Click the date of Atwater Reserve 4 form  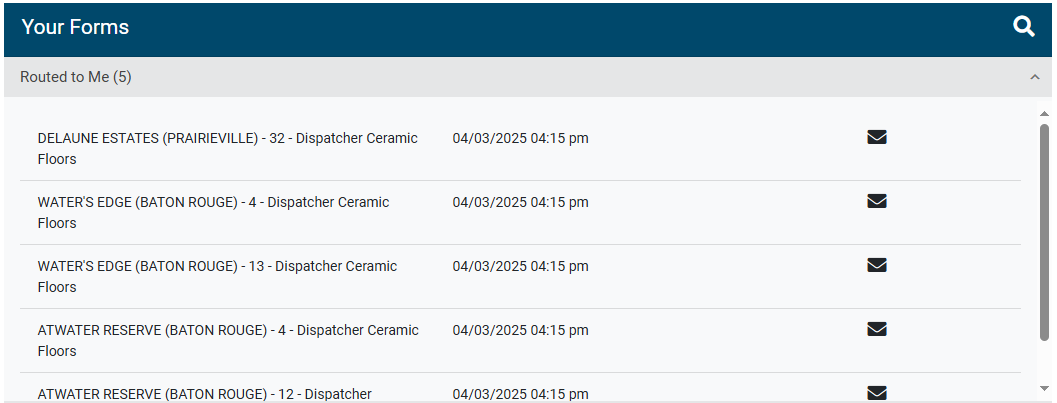(520, 330)
